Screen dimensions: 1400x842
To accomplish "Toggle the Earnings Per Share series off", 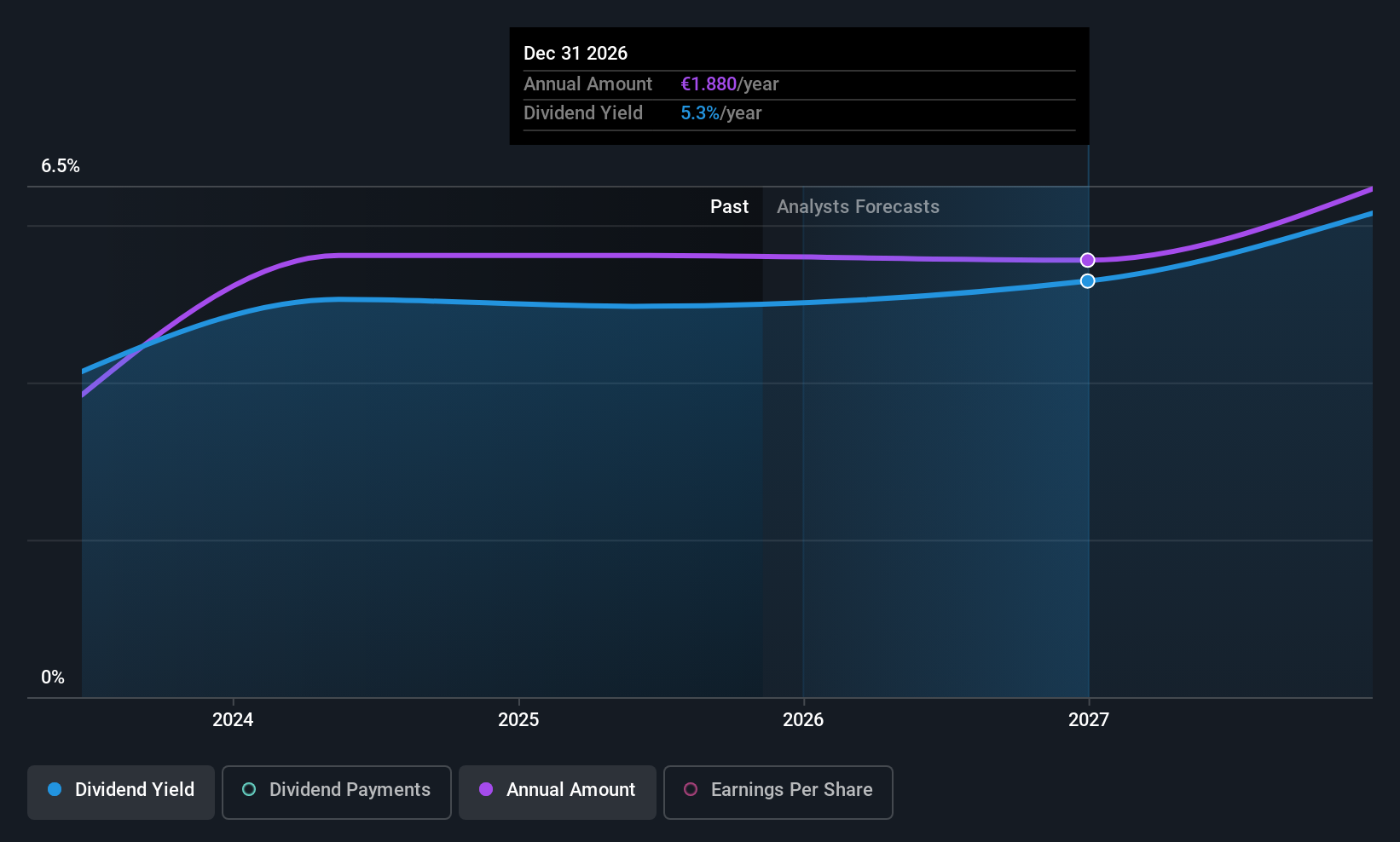I will coord(778,792).
